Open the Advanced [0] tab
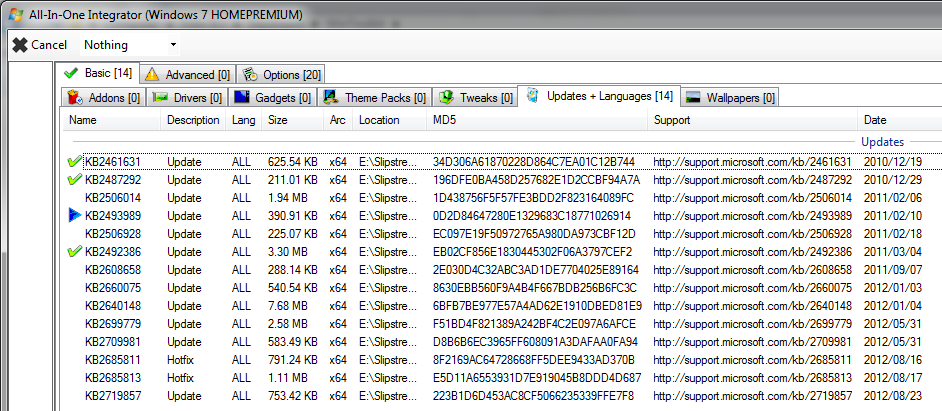The width and height of the screenshot is (942, 411). pyautogui.click(x=188, y=75)
